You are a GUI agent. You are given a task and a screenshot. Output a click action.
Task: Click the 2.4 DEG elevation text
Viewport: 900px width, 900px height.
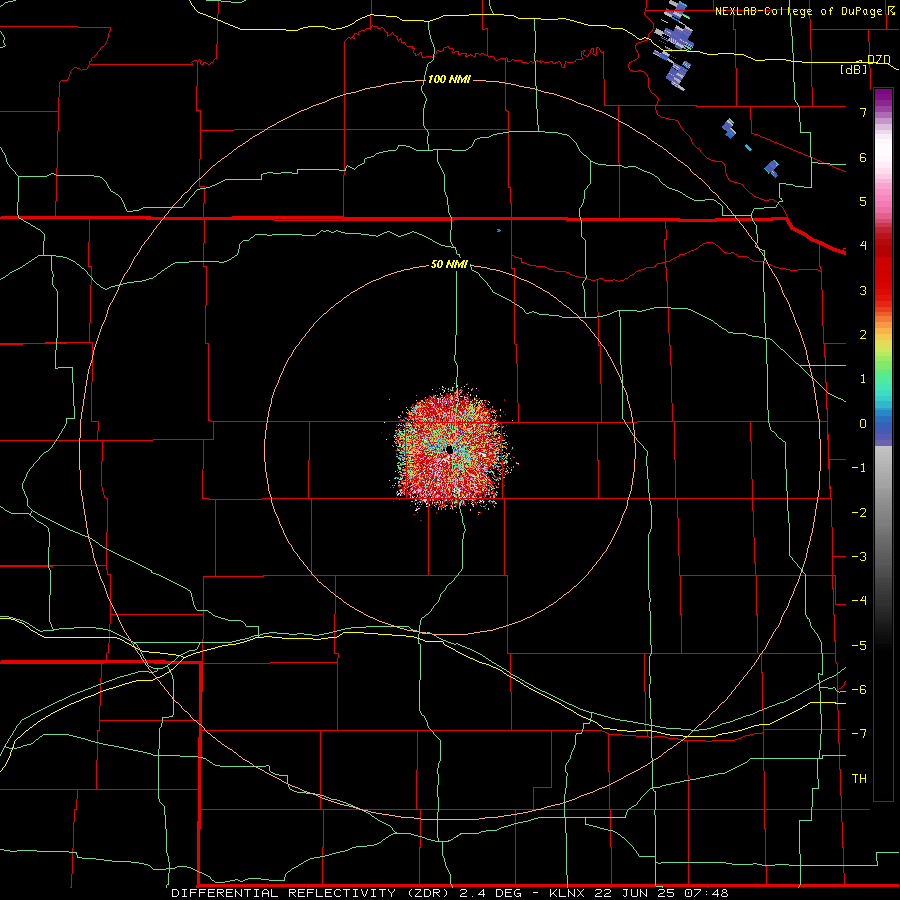pos(490,893)
